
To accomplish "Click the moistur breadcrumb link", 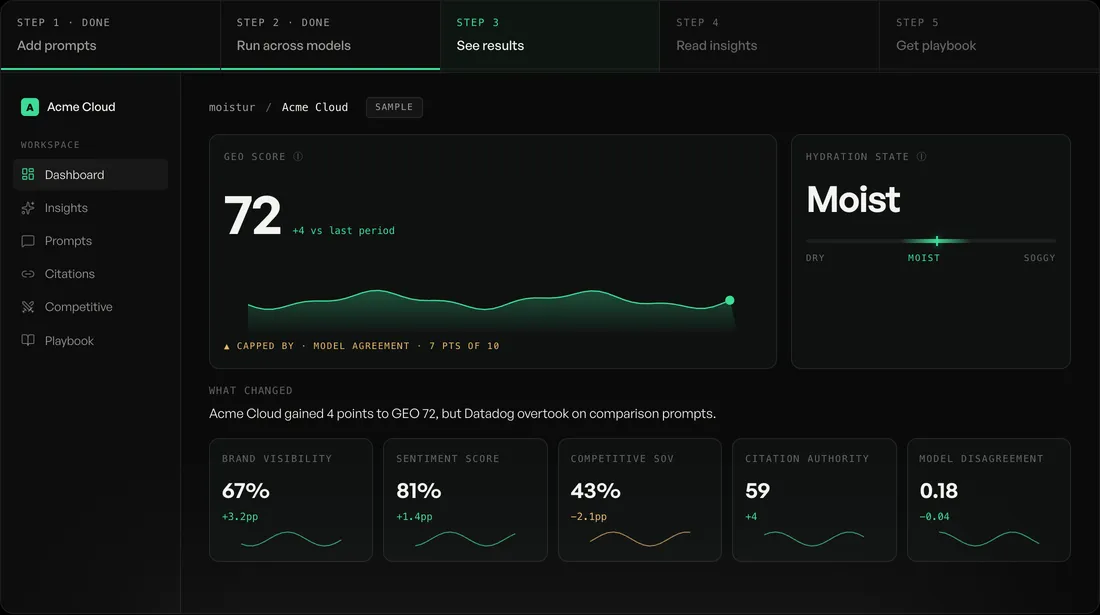I will [232, 107].
